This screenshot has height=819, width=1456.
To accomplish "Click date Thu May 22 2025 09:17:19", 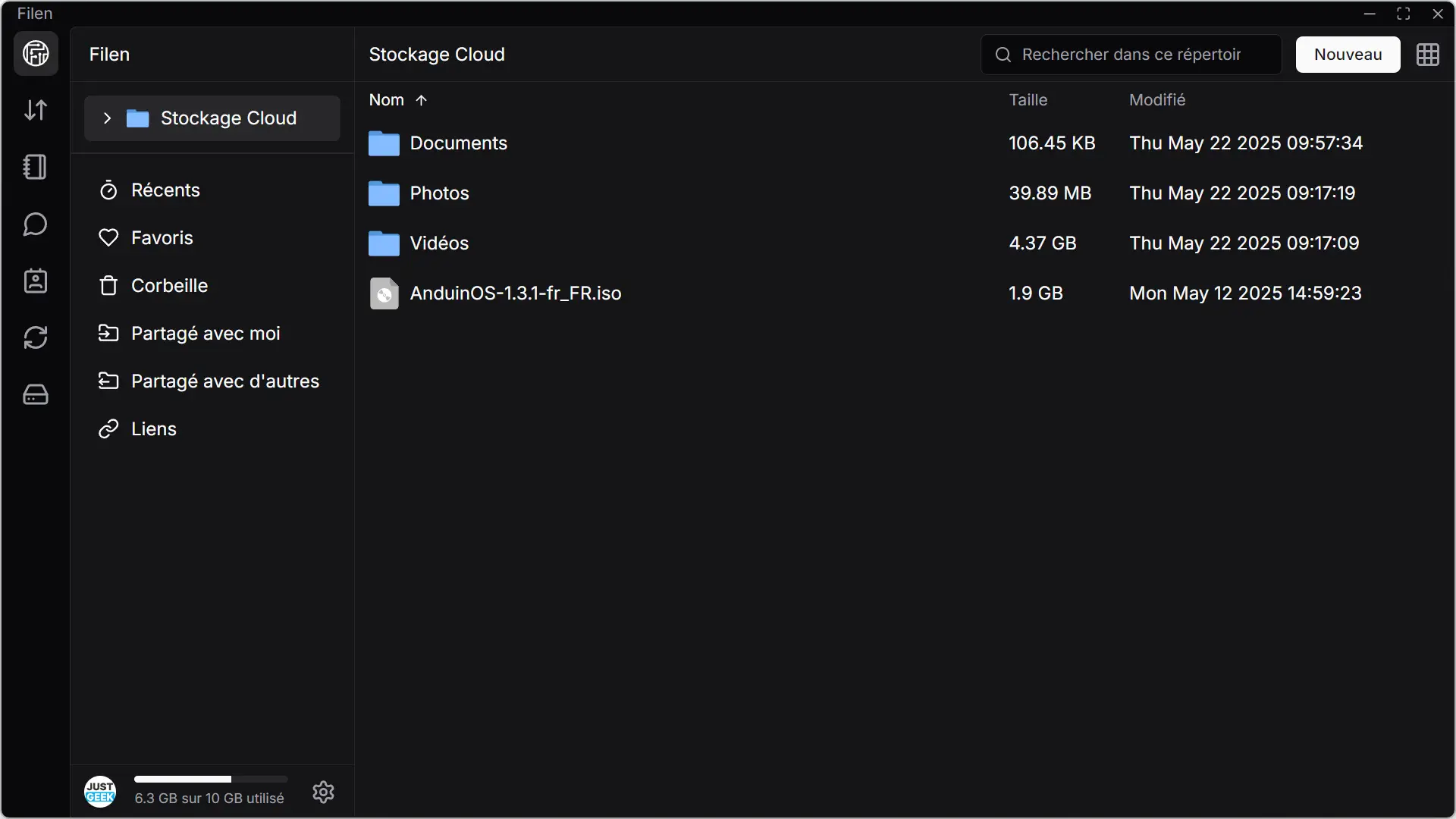I will (x=1242, y=193).
